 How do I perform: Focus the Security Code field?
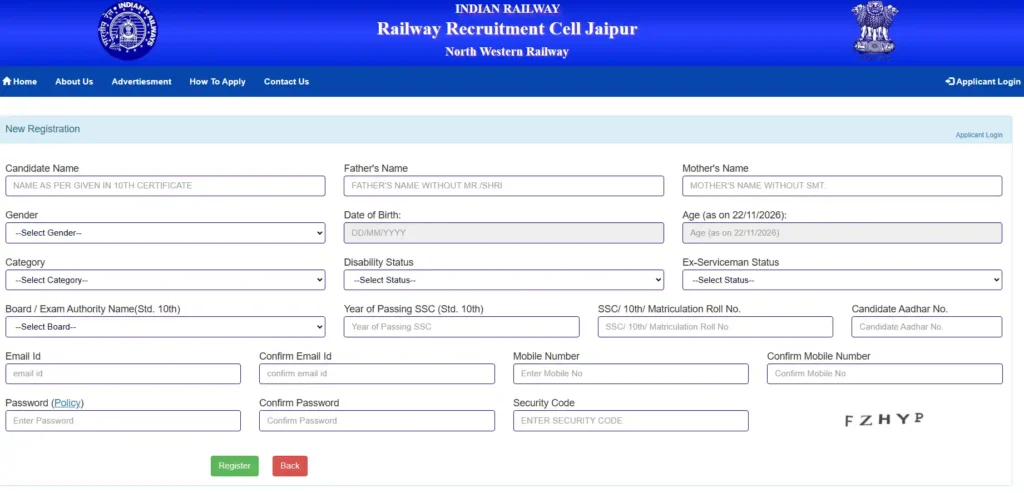tap(631, 421)
